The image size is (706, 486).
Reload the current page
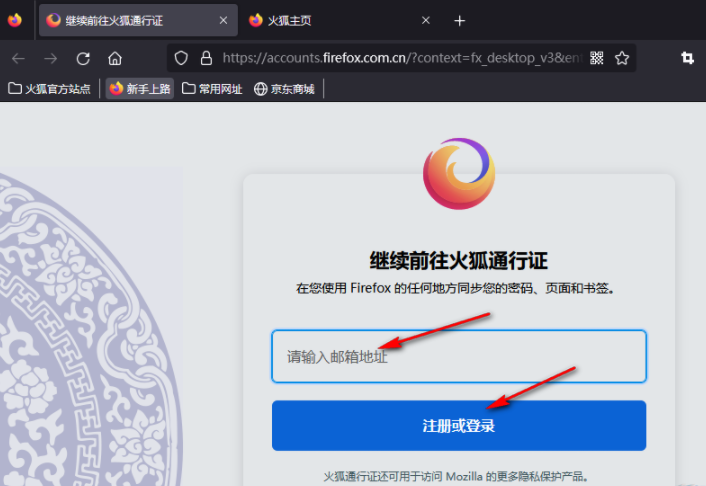83,58
